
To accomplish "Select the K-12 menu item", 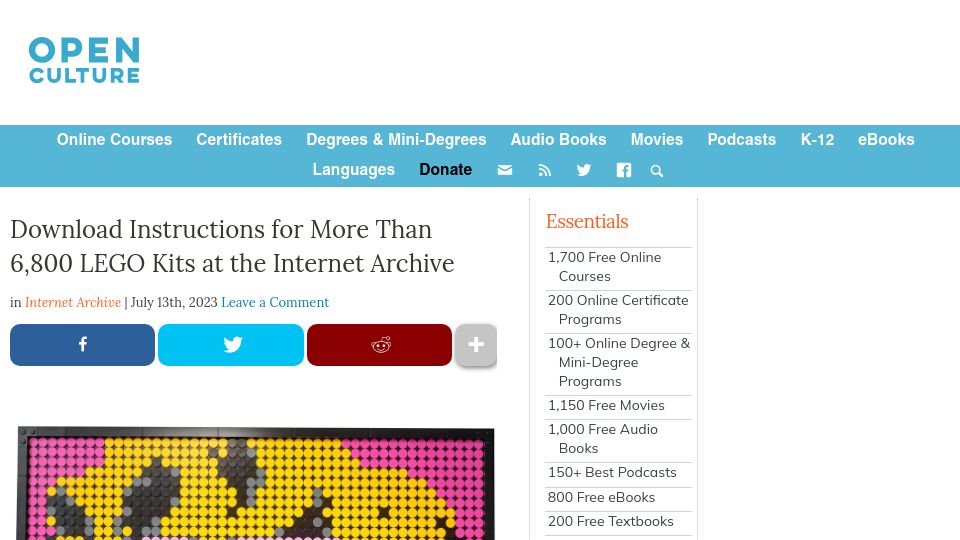I will click(817, 140).
